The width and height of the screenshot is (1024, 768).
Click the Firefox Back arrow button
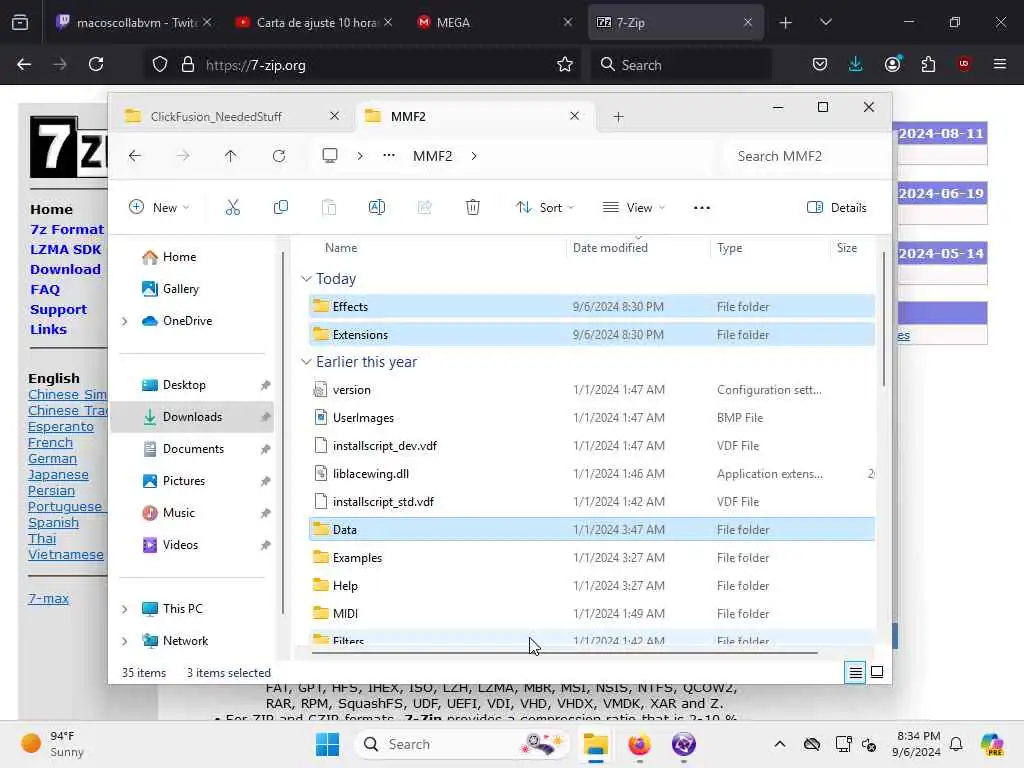24,65
